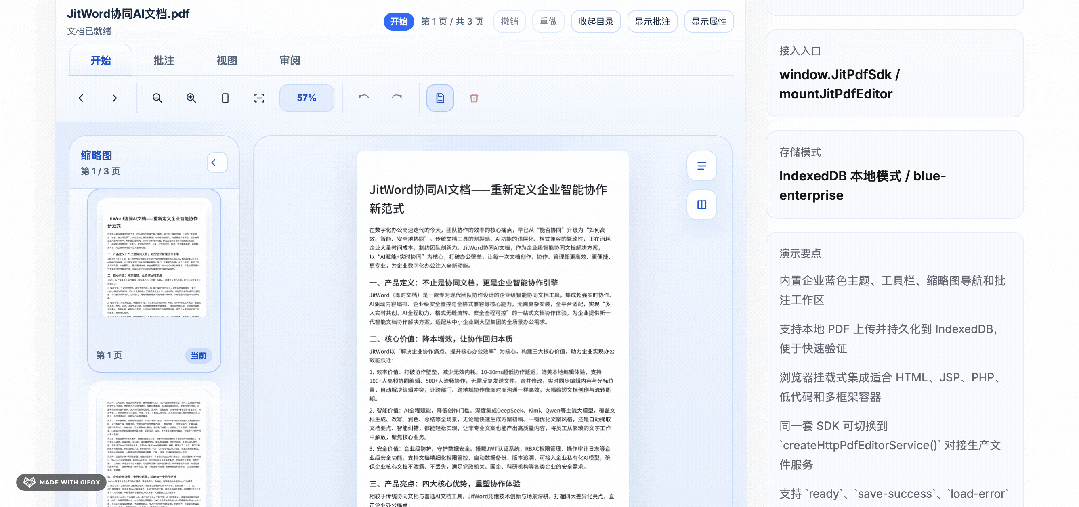This screenshot has height=507, width=1079.
Task: Click the 存储模式 label
Action: (x=800, y=153)
